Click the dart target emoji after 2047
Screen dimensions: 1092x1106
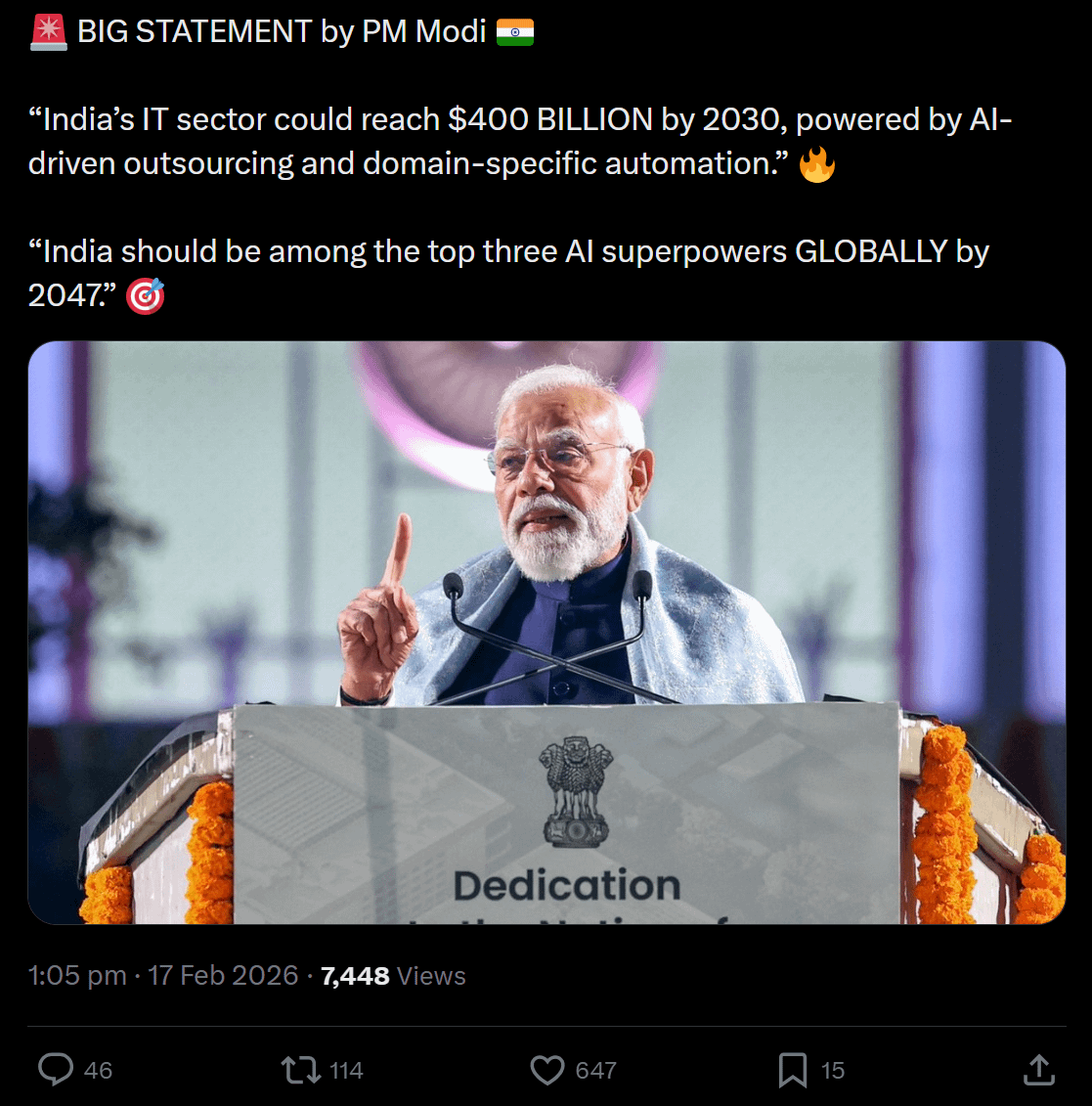tap(146, 295)
